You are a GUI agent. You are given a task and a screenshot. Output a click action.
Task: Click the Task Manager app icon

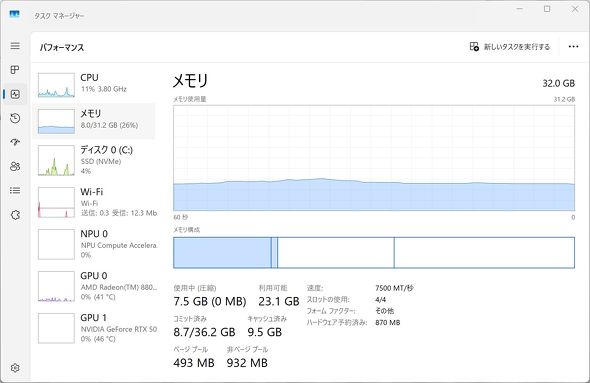coord(14,14)
